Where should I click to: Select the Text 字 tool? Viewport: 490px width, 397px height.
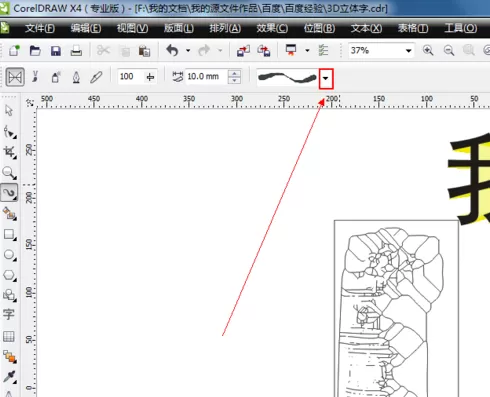9,314
